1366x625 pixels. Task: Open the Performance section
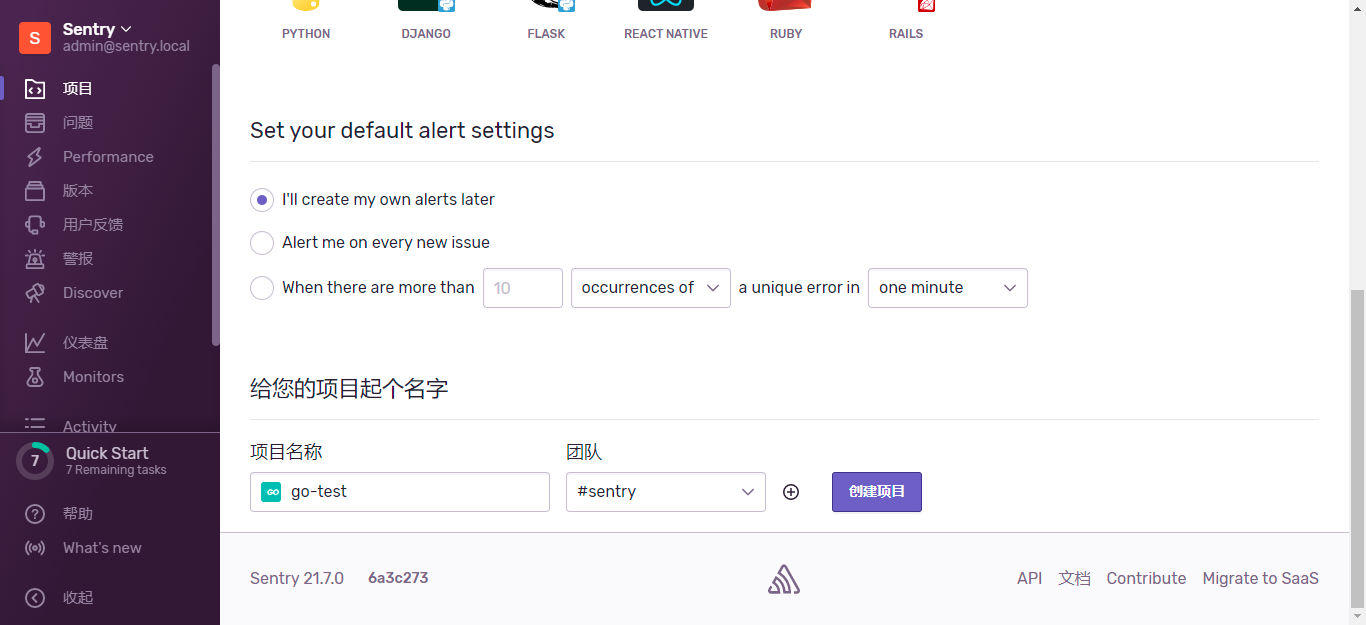point(109,157)
